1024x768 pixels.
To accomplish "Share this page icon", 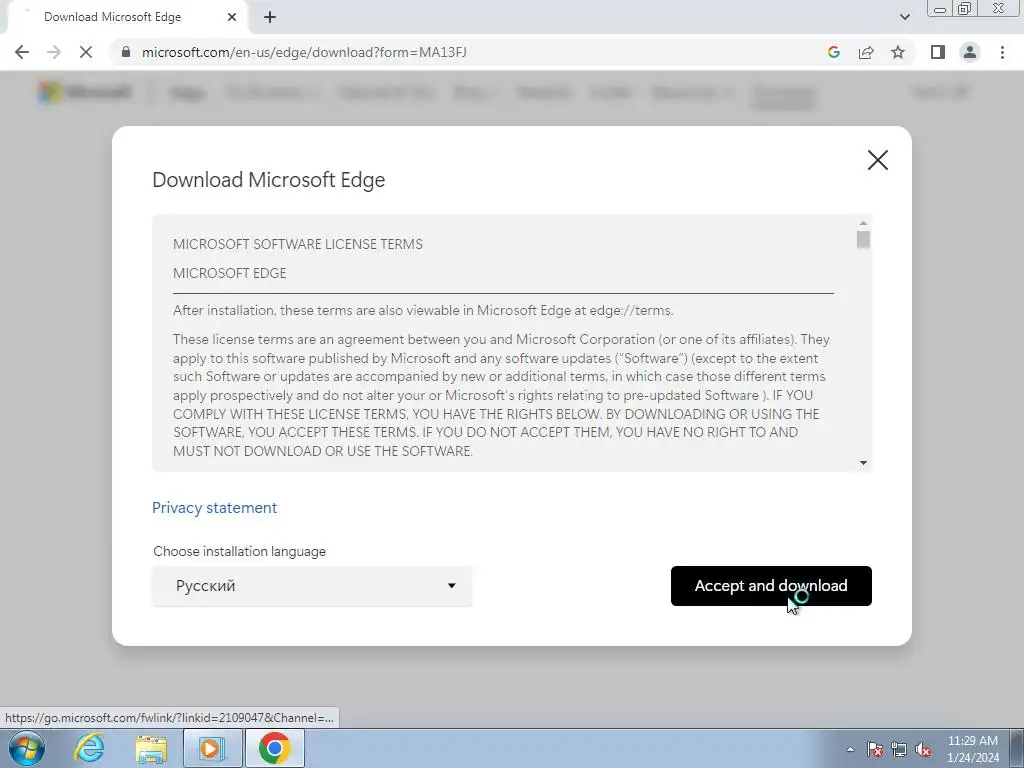I will click(x=866, y=52).
